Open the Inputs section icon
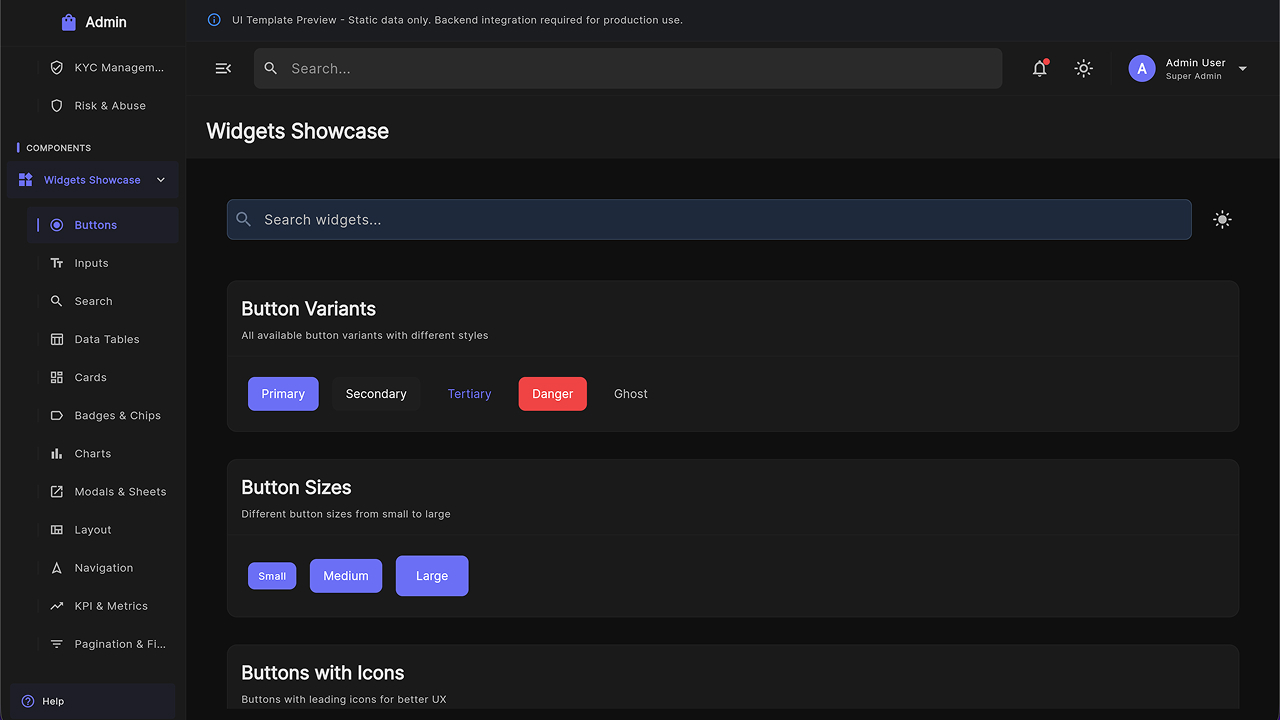Viewport: 1280px width, 720px height. click(x=57, y=263)
